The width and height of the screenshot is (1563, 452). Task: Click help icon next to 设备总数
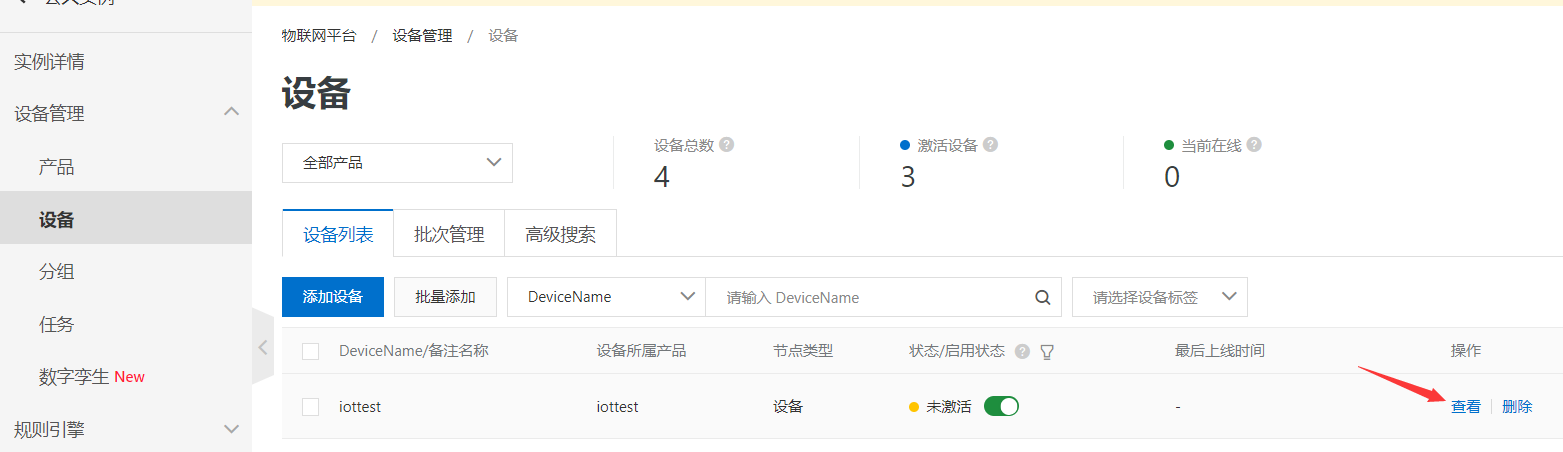coord(727,145)
